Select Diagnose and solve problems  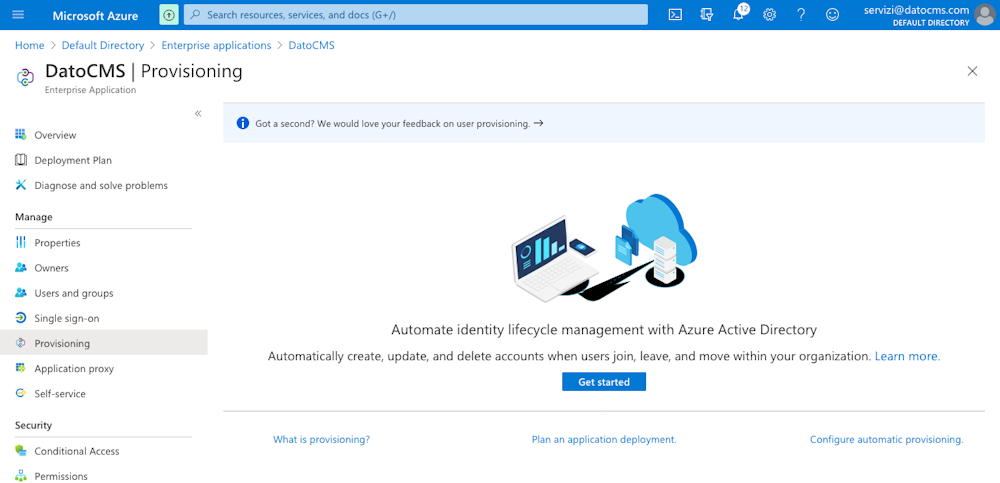[103, 186]
